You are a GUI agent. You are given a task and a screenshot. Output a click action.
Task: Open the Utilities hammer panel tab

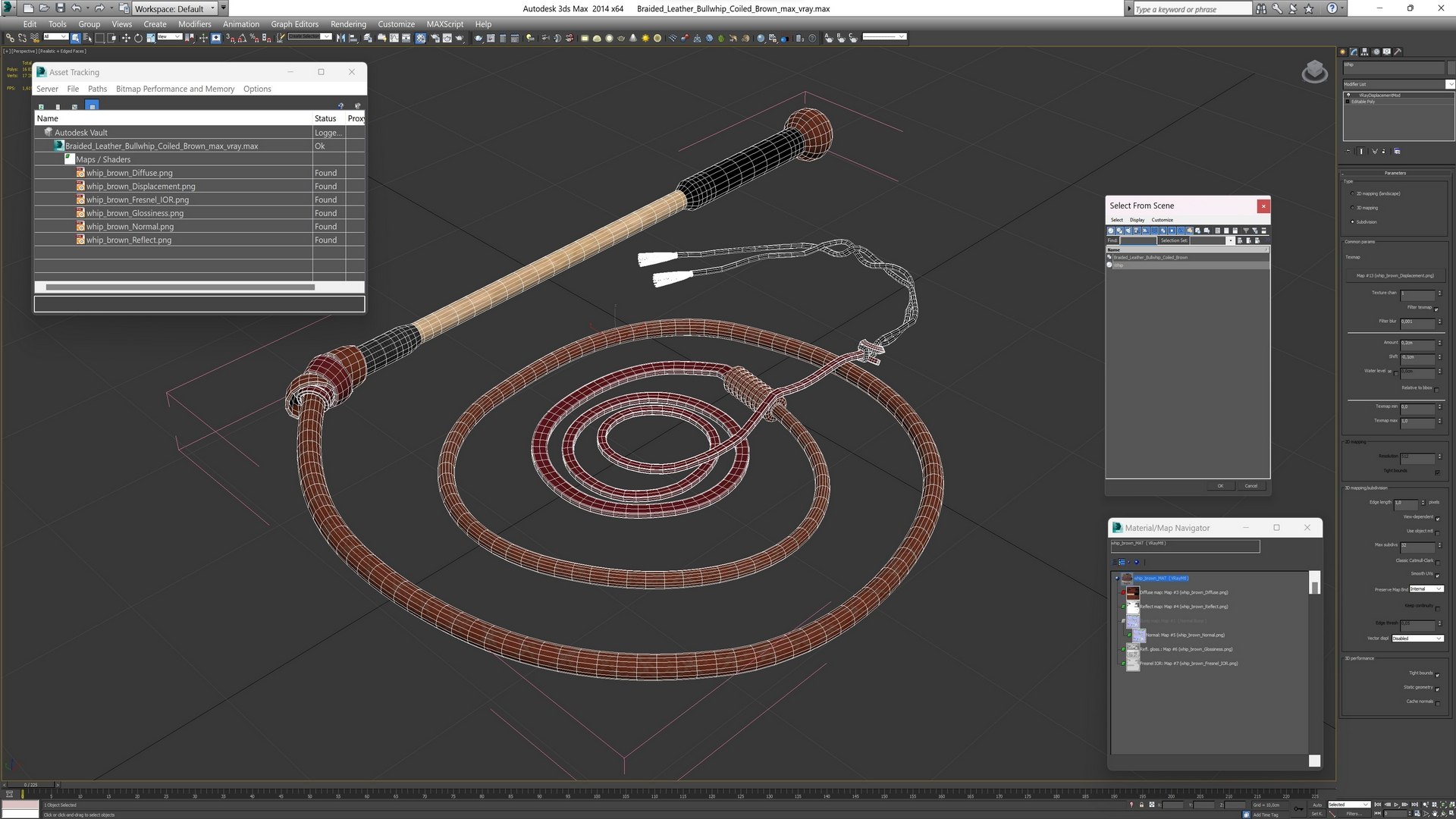tap(1398, 52)
